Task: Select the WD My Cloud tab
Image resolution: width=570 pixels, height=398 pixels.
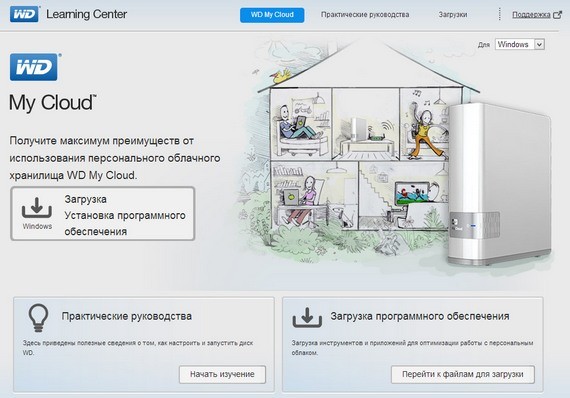Action: 272,15
